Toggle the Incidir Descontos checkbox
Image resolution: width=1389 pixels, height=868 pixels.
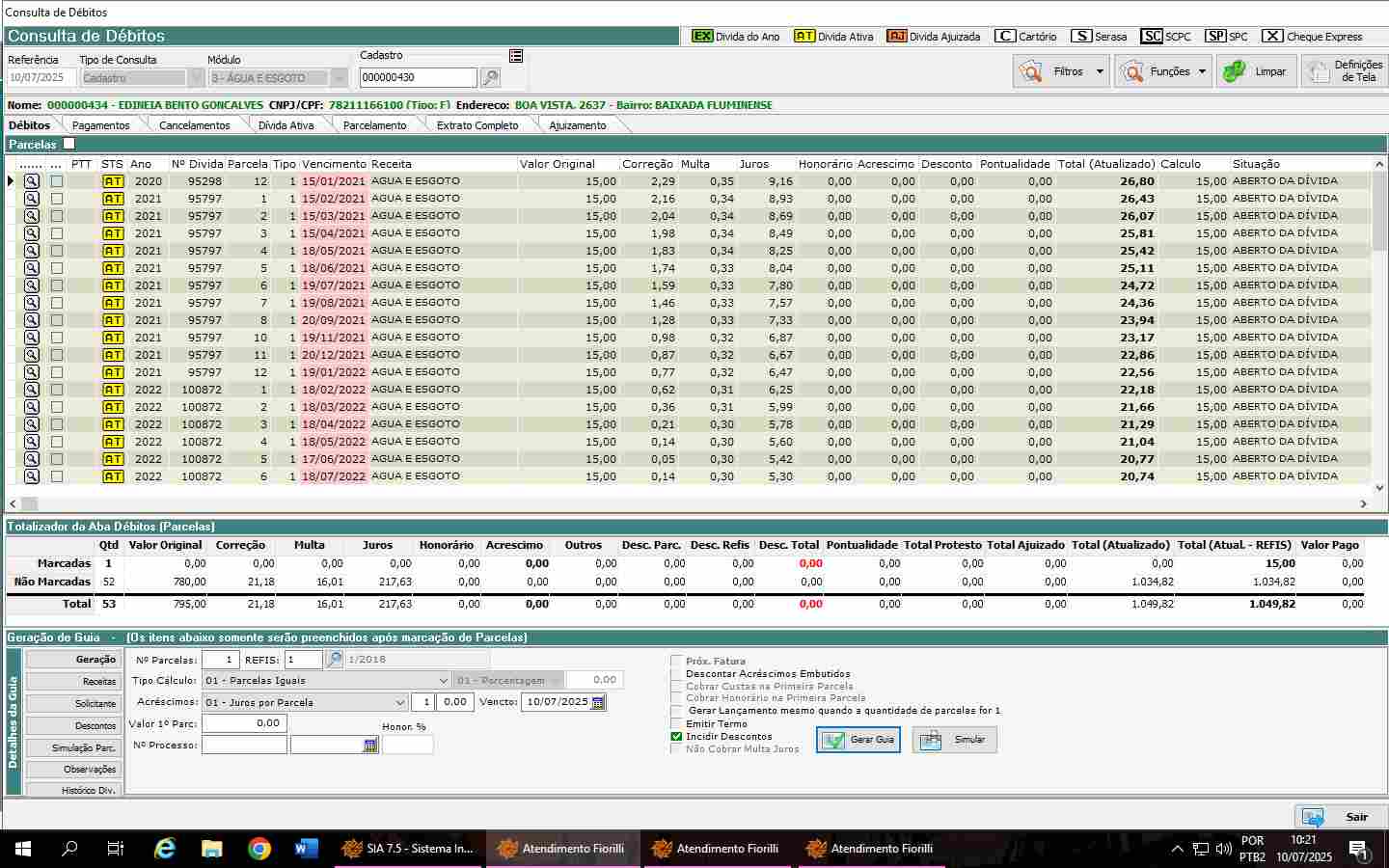[x=676, y=737]
